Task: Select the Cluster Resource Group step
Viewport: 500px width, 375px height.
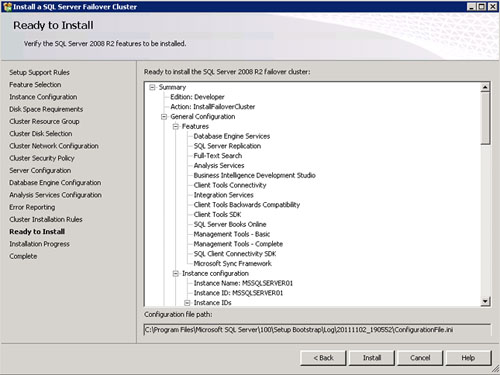Action: tap(44, 121)
